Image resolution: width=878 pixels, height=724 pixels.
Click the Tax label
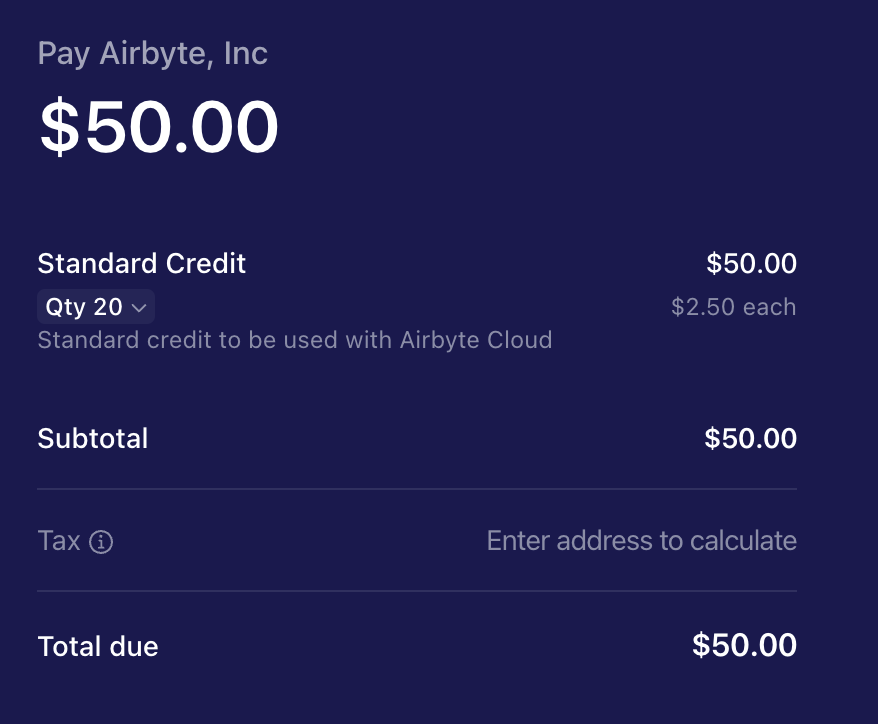(x=59, y=541)
